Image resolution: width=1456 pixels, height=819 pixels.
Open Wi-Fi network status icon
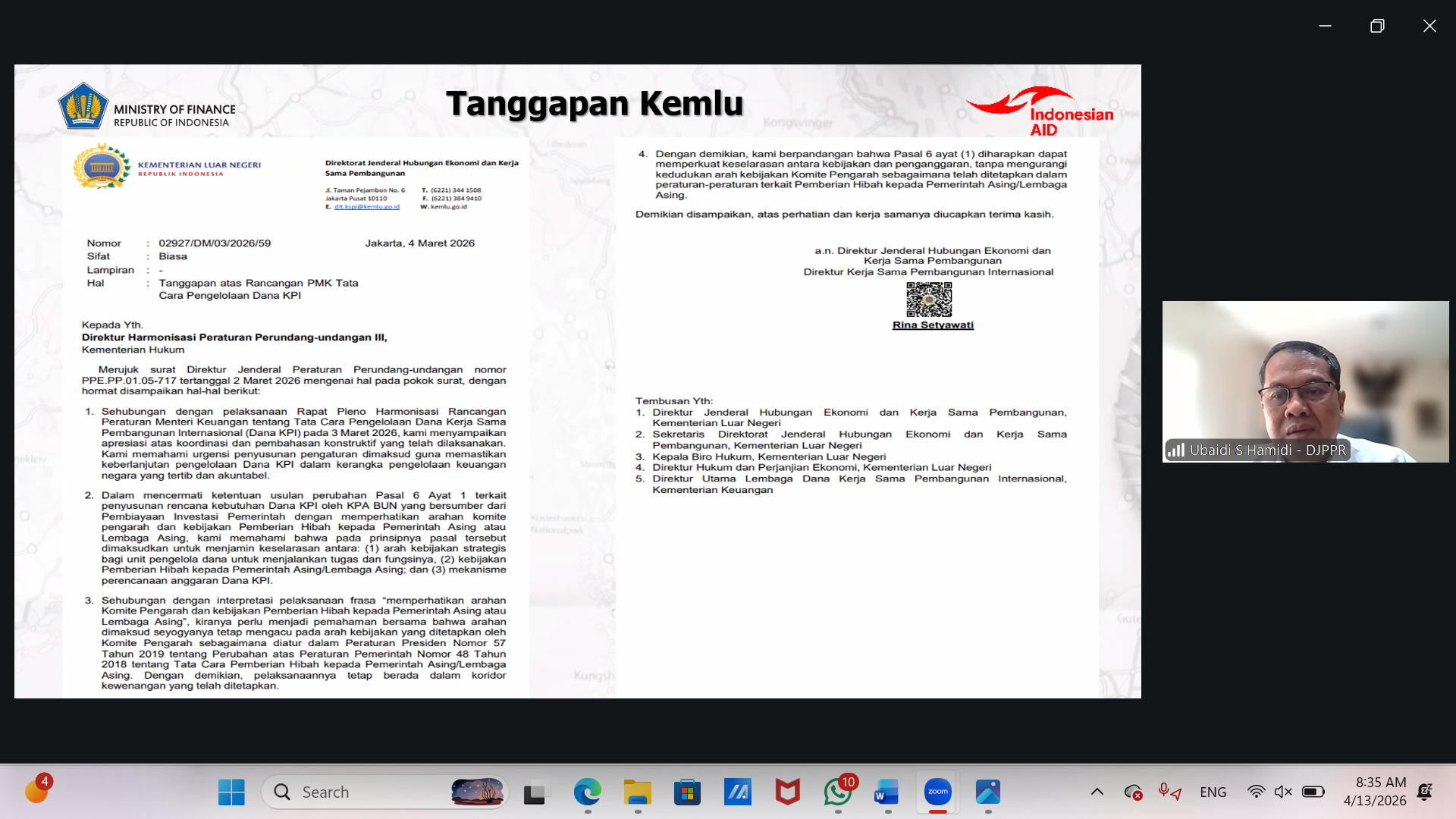click(x=1256, y=792)
